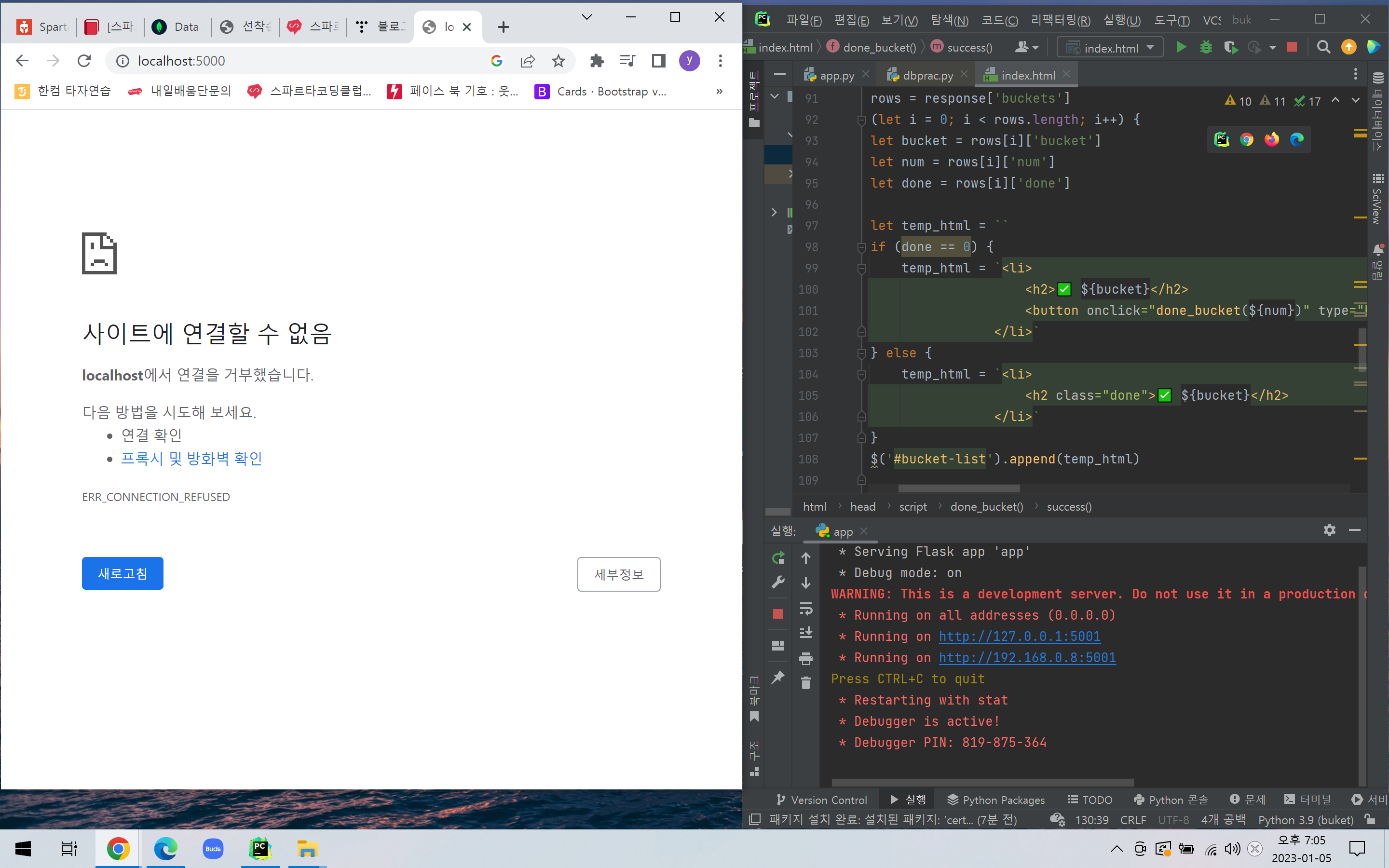Open 프록시 및 방화벽 확인 link

point(191,458)
